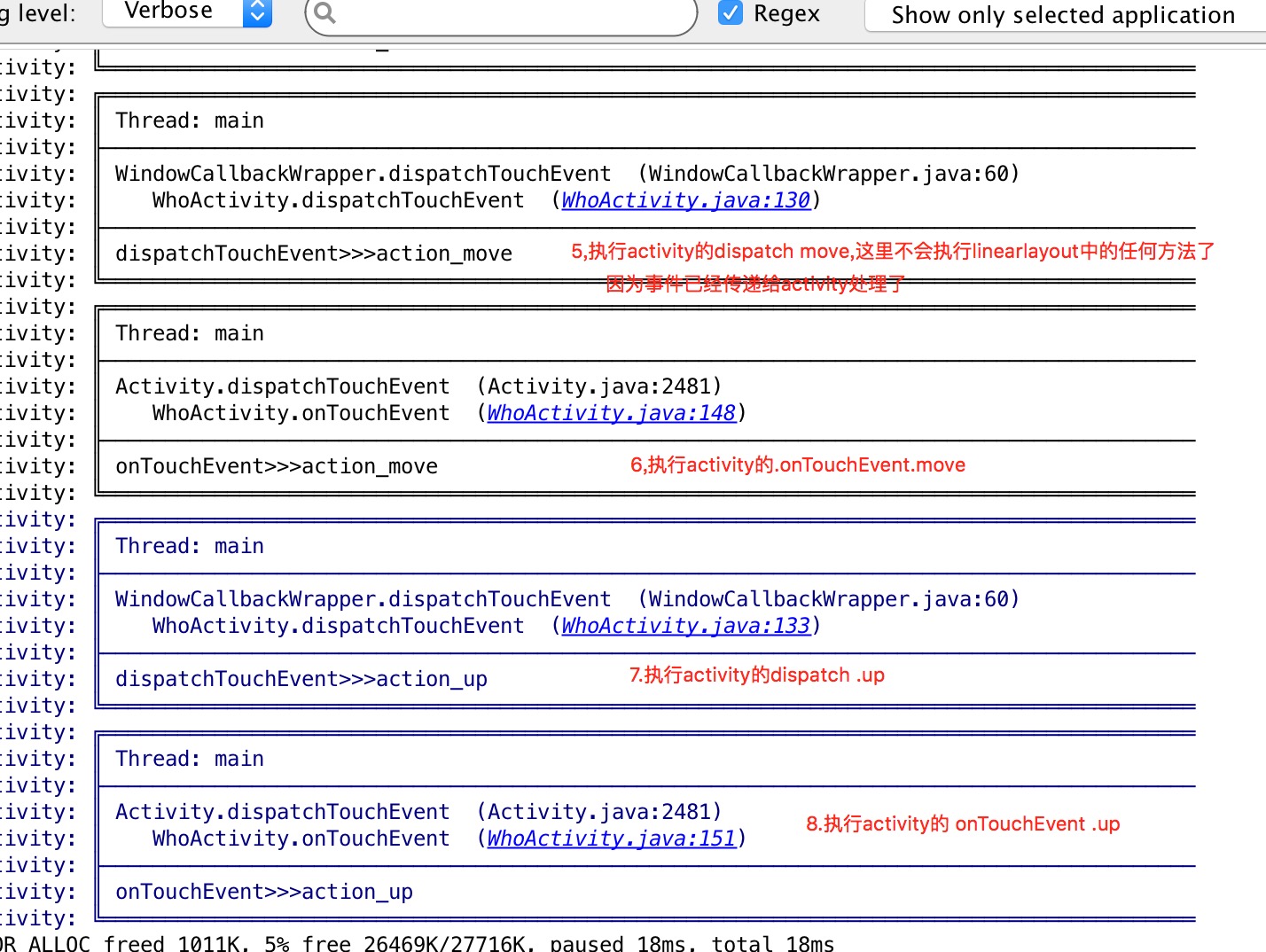Select the dispatchTouchEvent>>>action_move log line
1266x952 pixels.
pyautogui.click(x=314, y=254)
